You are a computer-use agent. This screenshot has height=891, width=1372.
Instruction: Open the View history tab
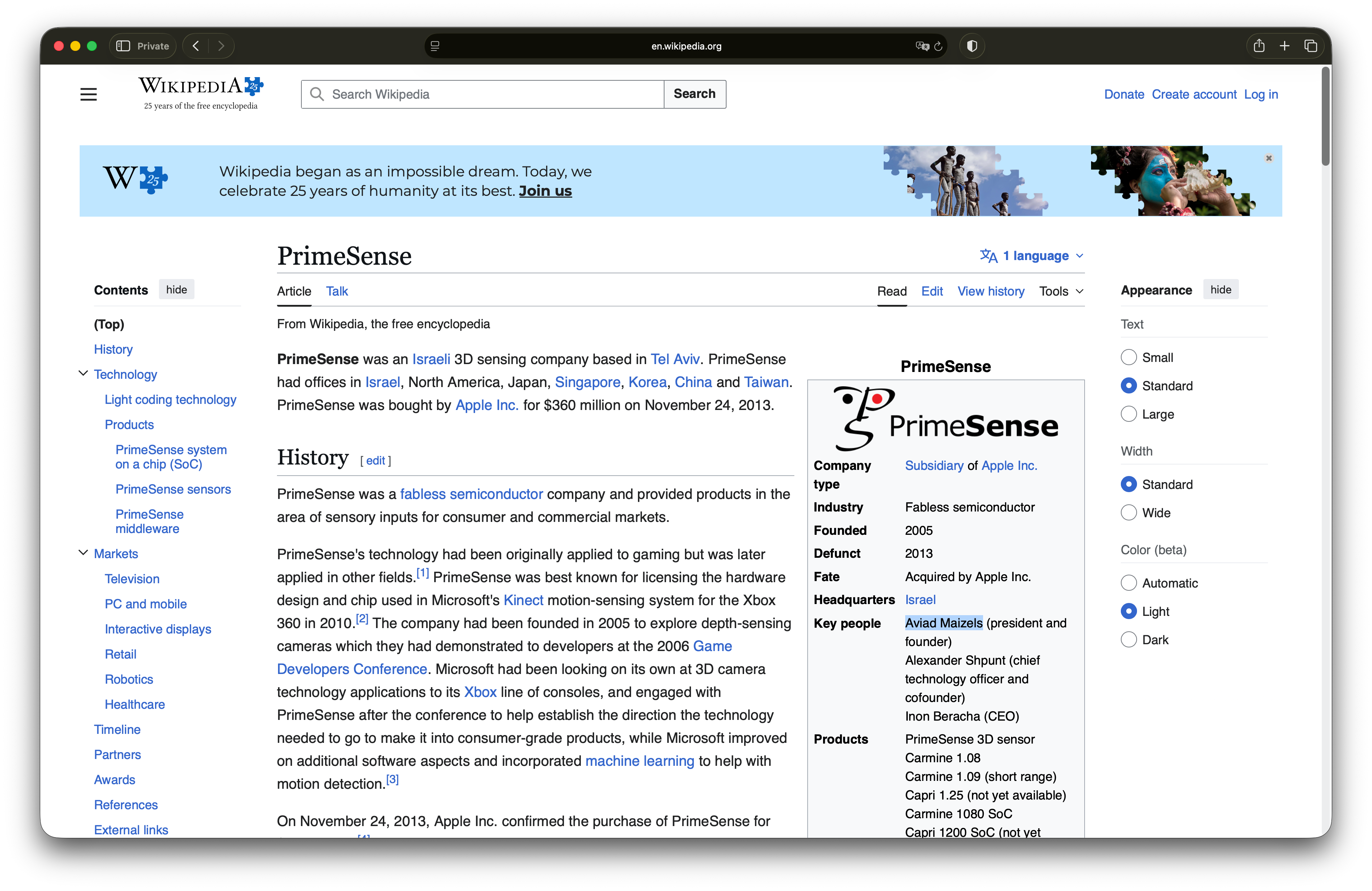[990, 291]
